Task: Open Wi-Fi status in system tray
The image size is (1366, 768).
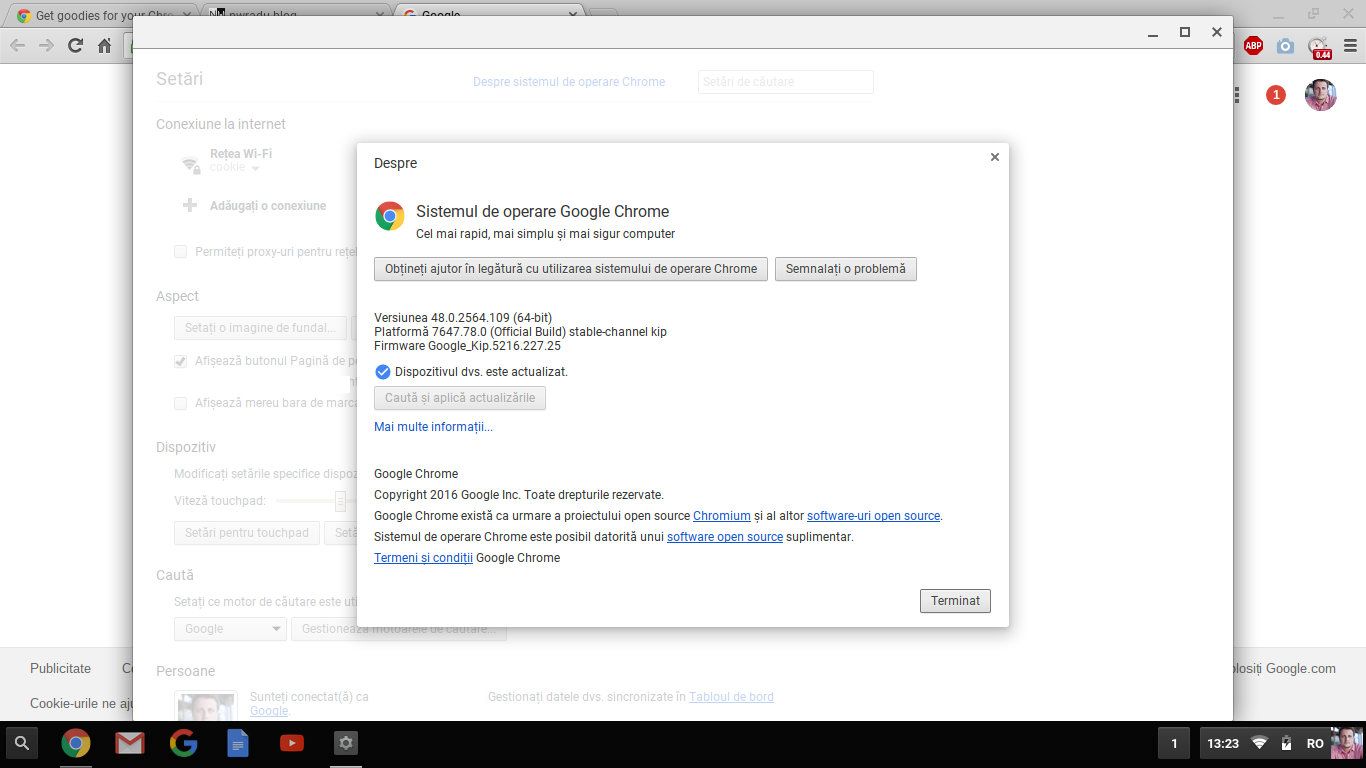Action: point(1260,743)
